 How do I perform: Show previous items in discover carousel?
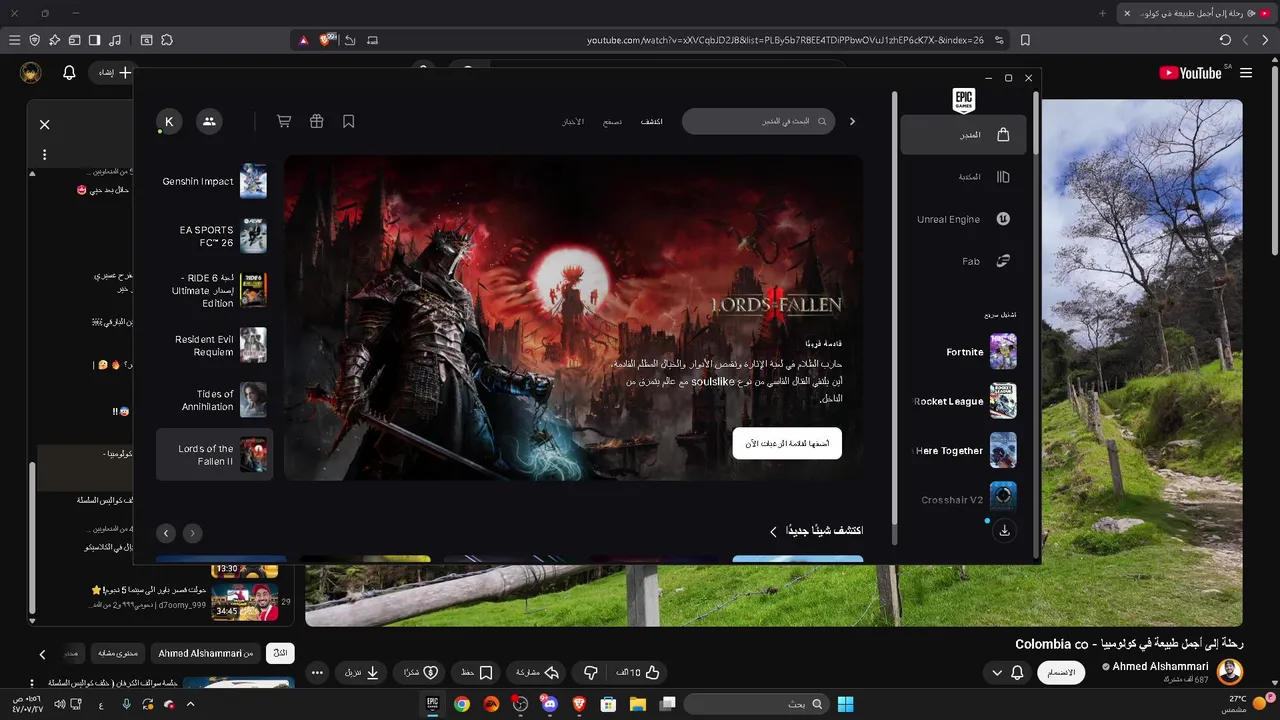(x=193, y=533)
